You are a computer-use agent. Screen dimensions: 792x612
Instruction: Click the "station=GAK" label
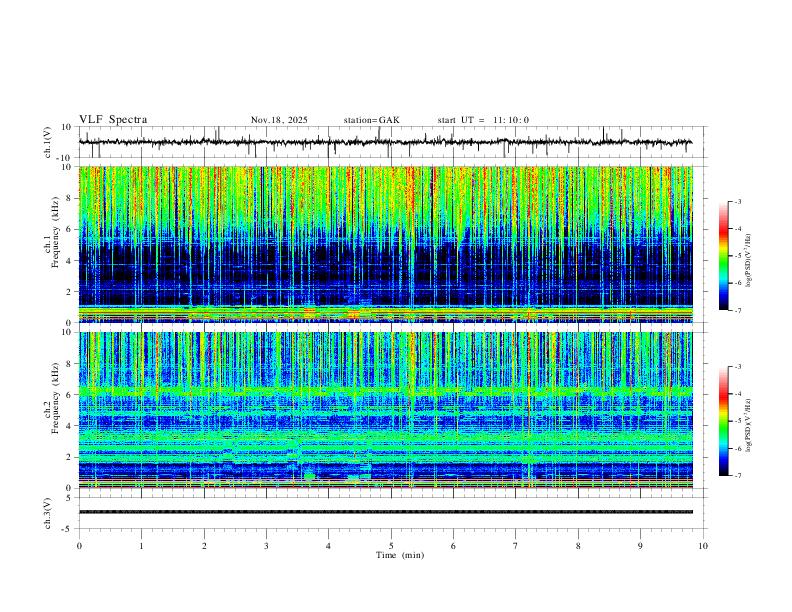click(371, 120)
